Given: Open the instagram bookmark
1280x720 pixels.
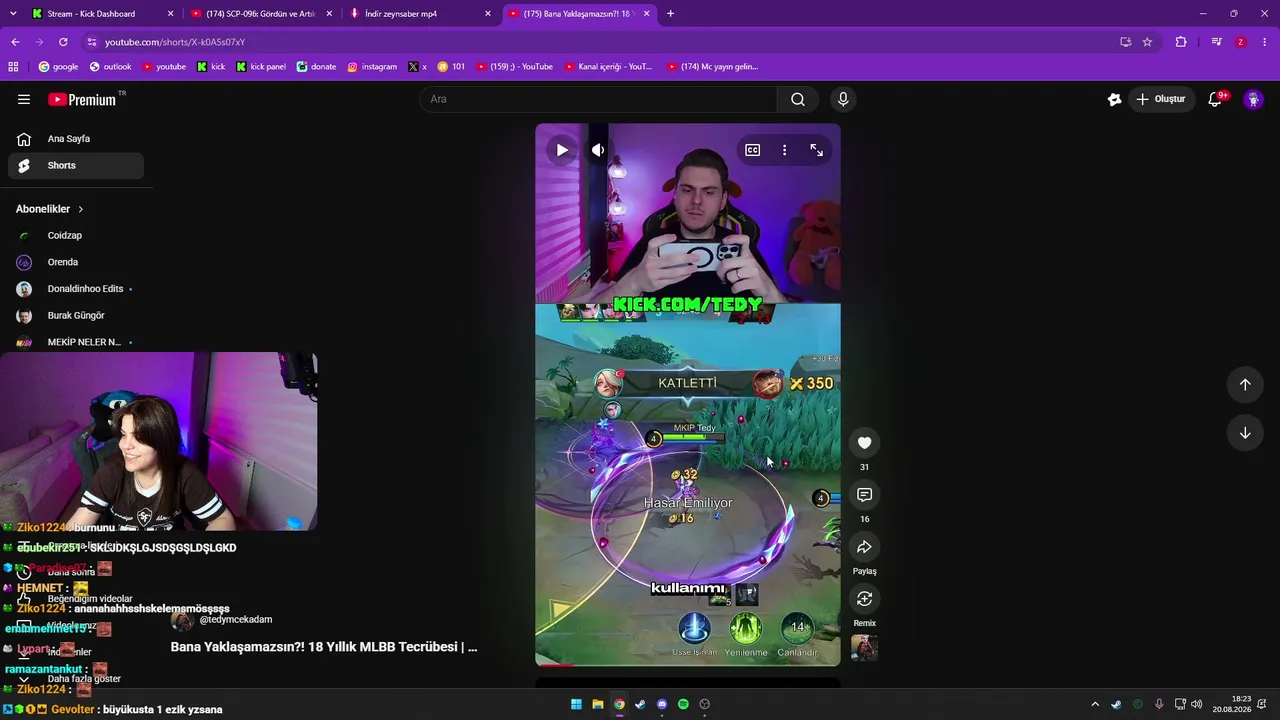Looking at the screenshot, I should 372,67.
